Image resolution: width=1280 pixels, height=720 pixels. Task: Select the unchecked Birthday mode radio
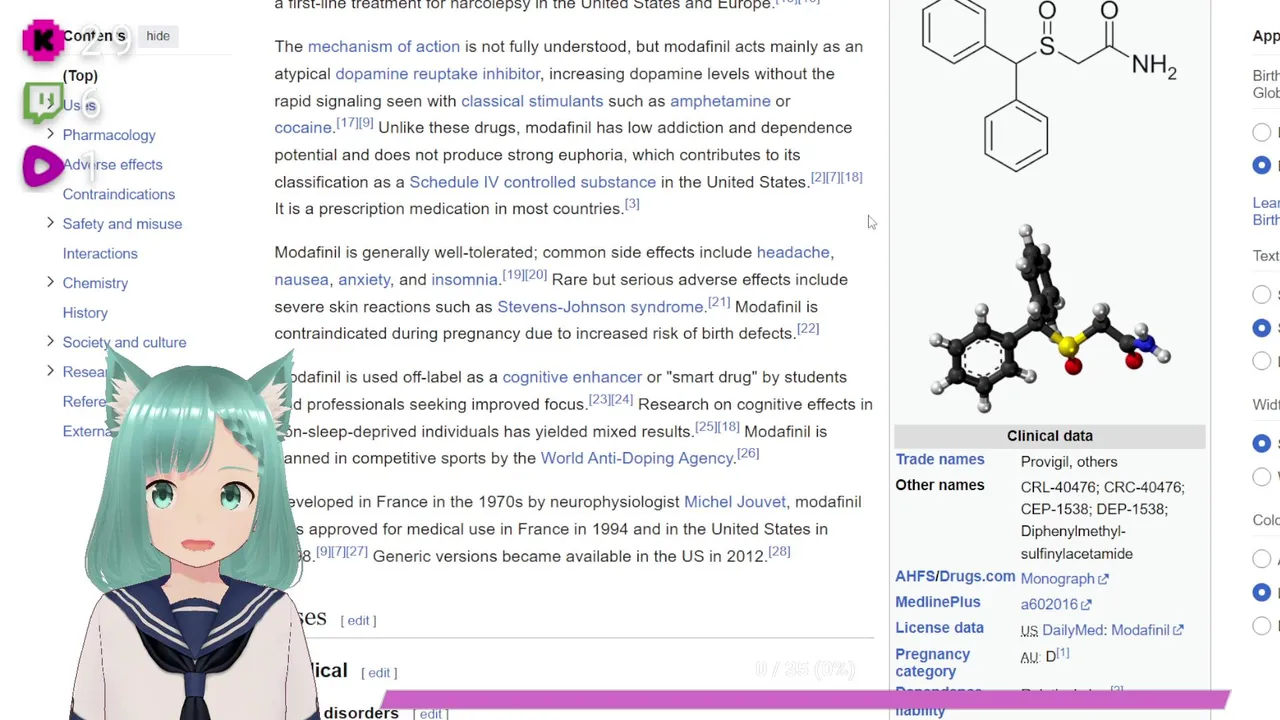pos(1262,132)
